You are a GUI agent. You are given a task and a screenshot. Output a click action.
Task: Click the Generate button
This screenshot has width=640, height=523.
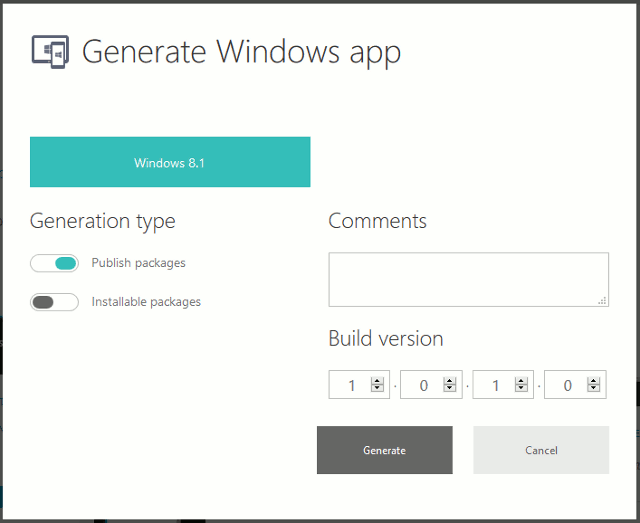coord(384,450)
